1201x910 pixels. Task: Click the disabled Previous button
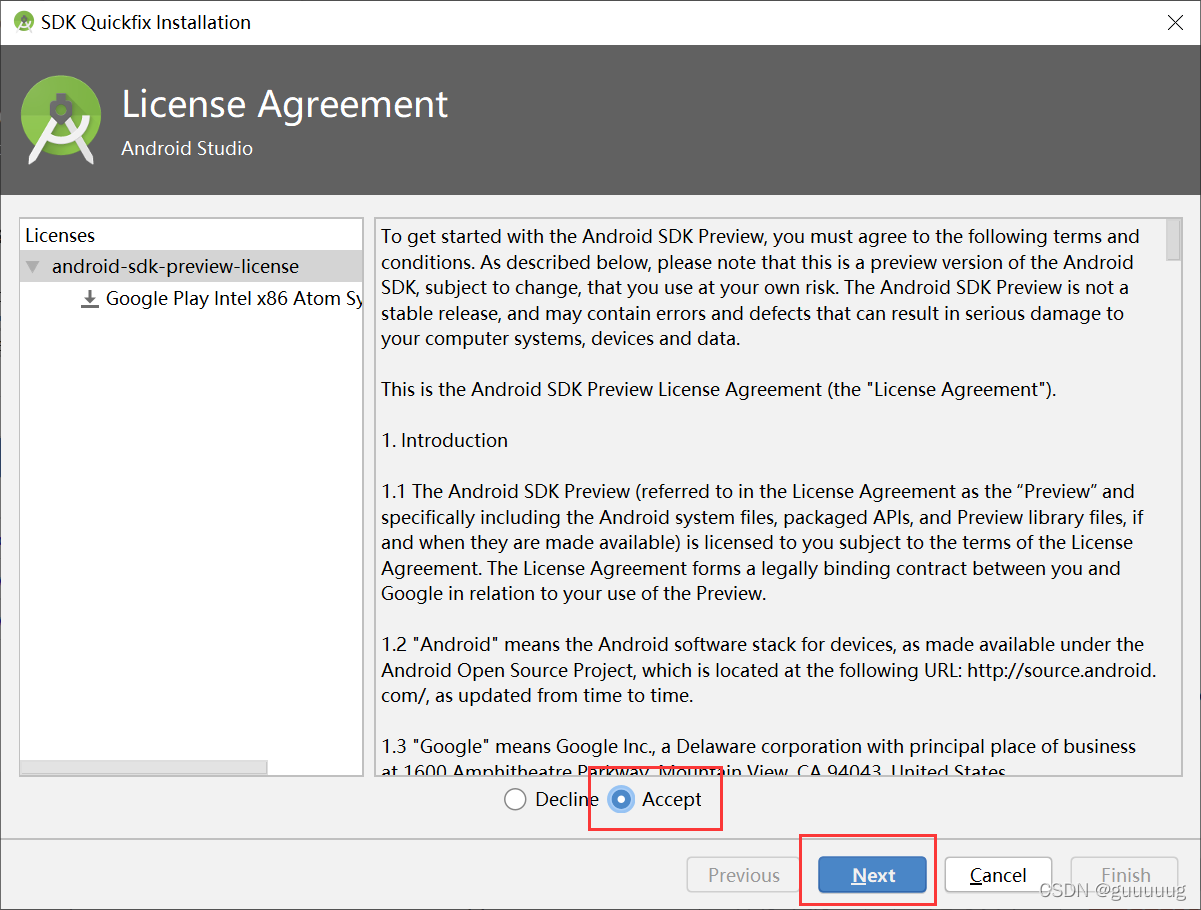743,875
